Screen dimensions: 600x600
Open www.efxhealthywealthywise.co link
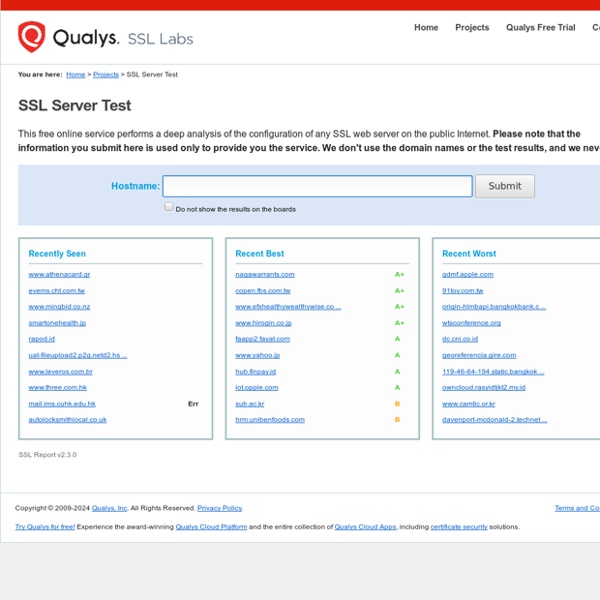click(288, 307)
